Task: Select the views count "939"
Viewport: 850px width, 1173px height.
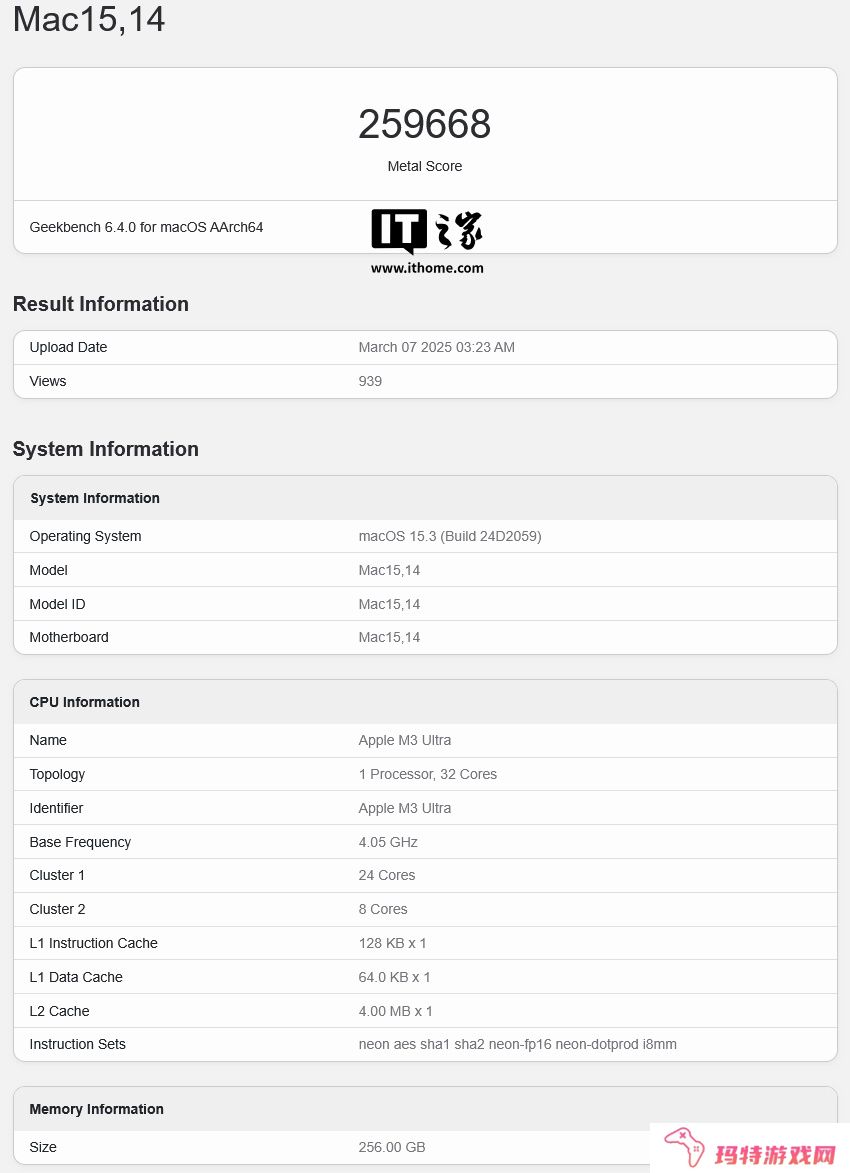Action: (x=370, y=382)
